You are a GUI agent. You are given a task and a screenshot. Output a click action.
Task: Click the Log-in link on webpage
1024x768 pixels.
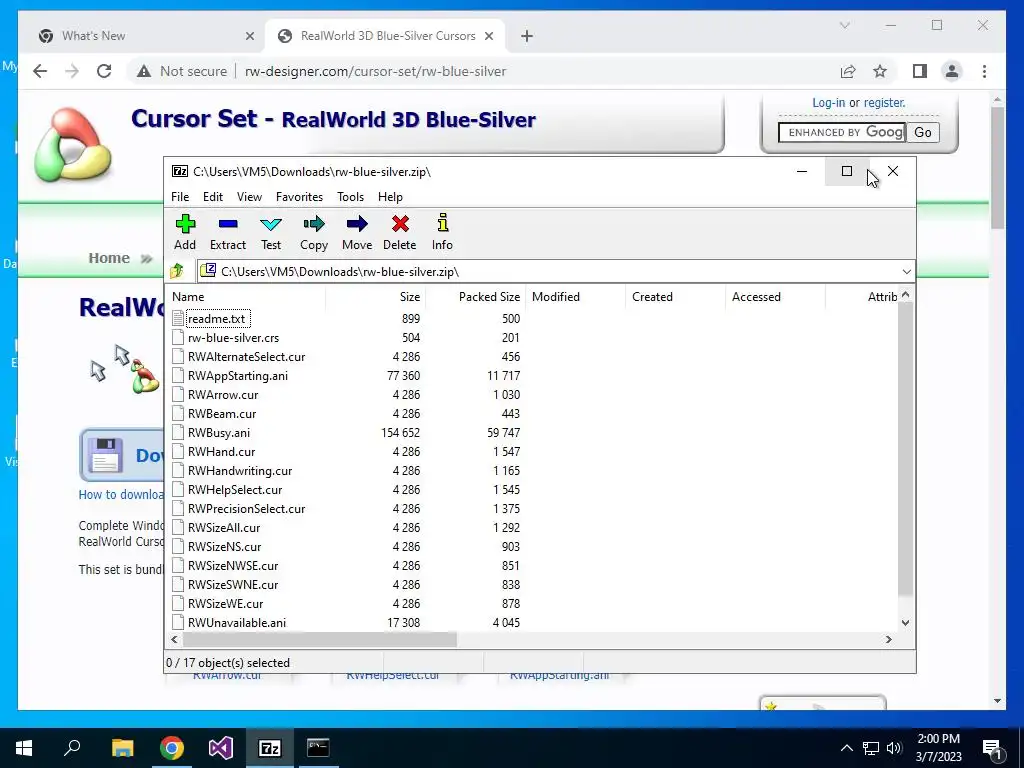click(x=828, y=103)
